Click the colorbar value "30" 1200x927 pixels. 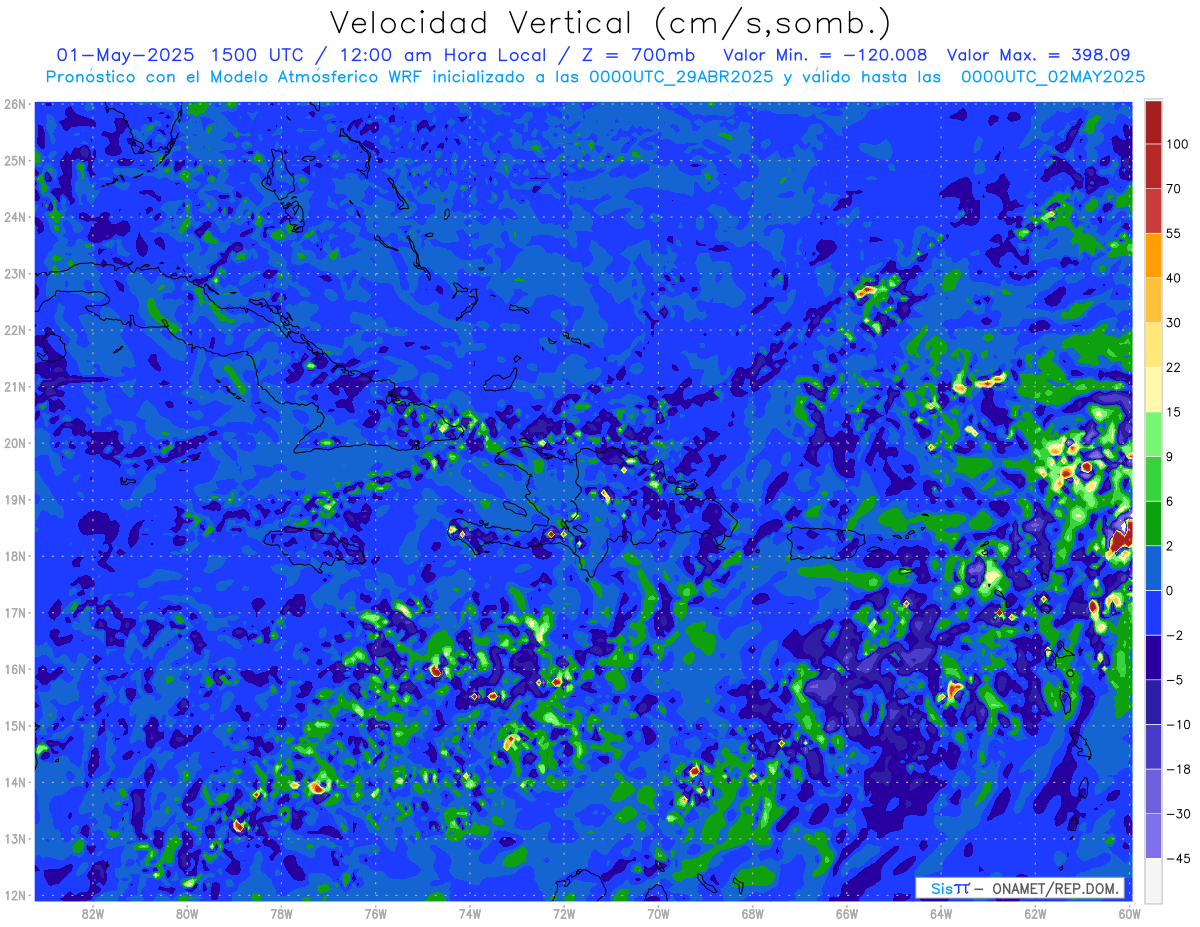pyautogui.click(x=1174, y=322)
